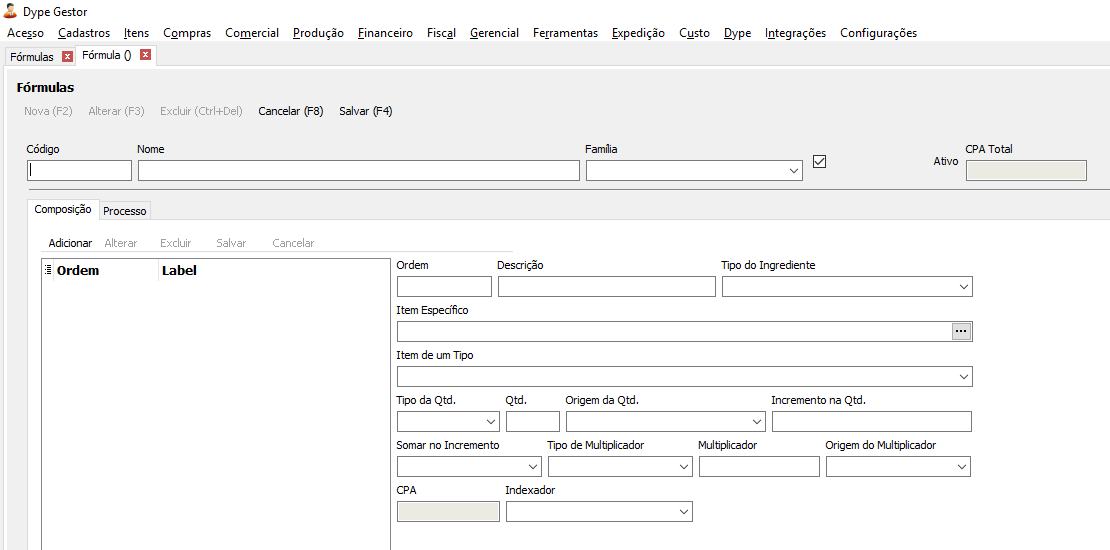Expand the Indexador dropdown
The width and height of the screenshot is (1110, 550).
tap(683, 512)
